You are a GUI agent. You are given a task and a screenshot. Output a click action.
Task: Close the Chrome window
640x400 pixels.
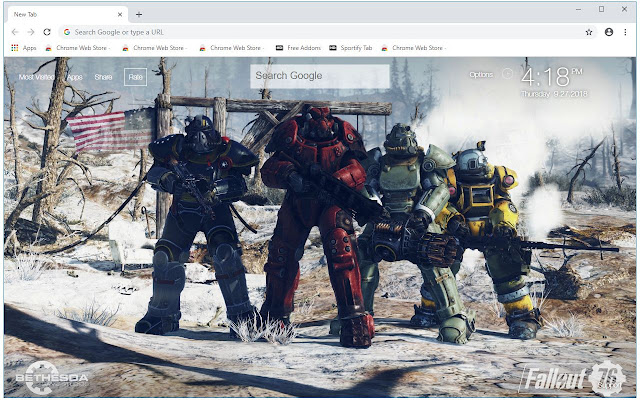[x=624, y=9]
